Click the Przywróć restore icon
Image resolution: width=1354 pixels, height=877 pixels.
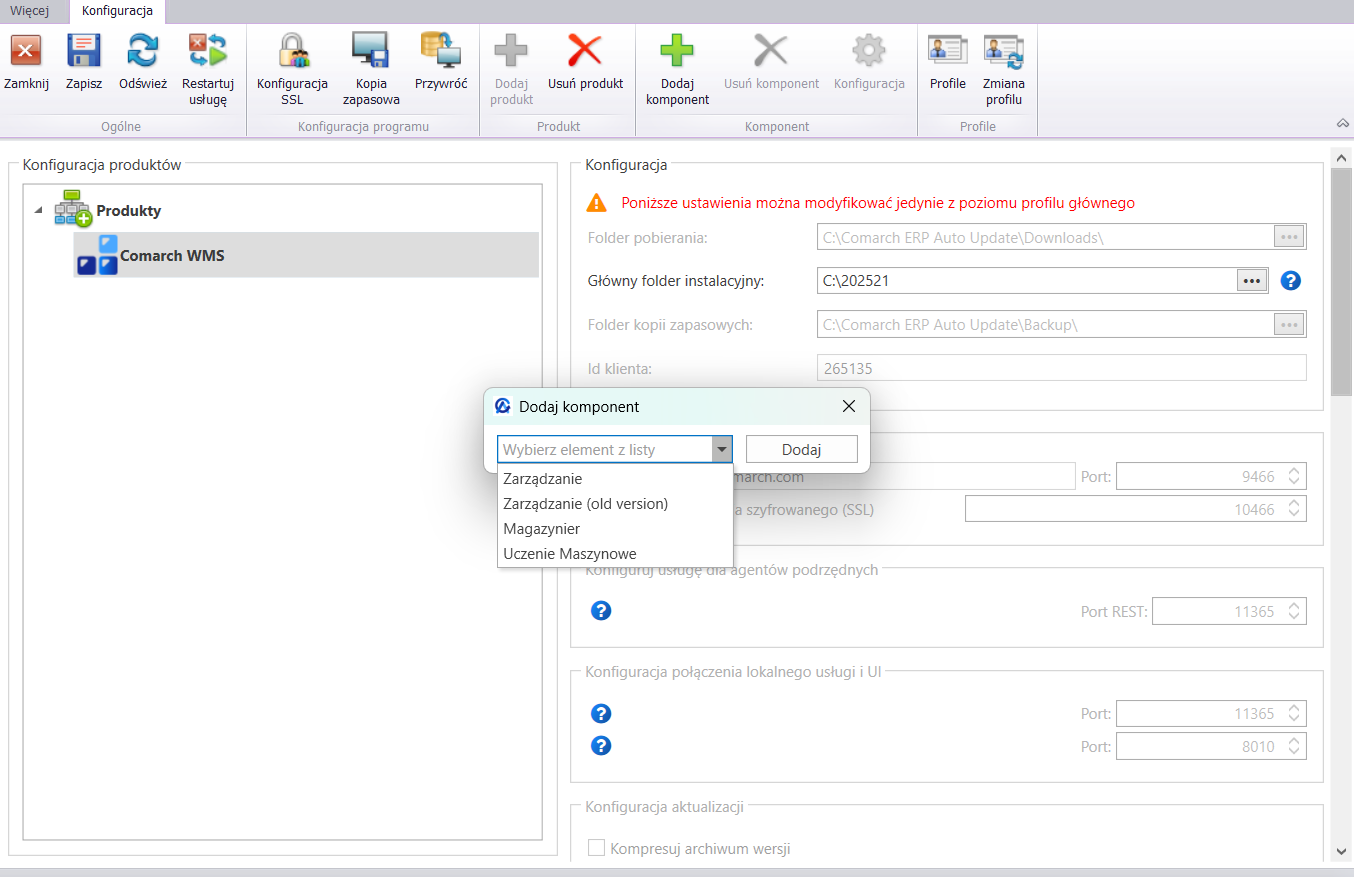point(440,50)
